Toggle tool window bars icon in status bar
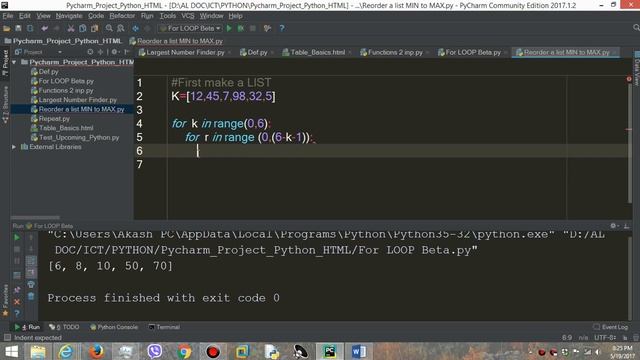Image resolution: width=640 pixels, height=360 pixels. pyautogui.click(x=7, y=338)
